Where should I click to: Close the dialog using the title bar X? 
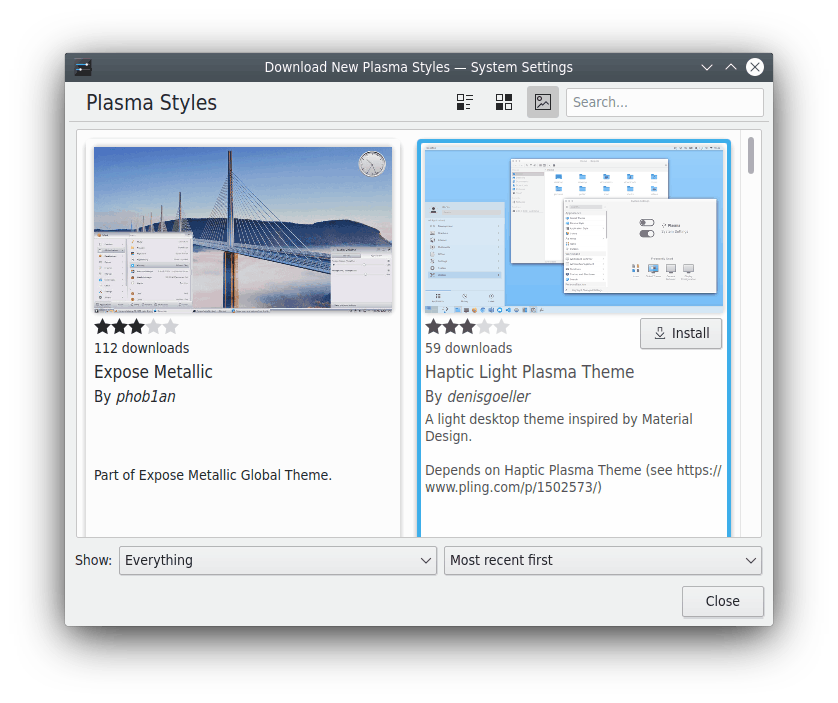pos(755,67)
